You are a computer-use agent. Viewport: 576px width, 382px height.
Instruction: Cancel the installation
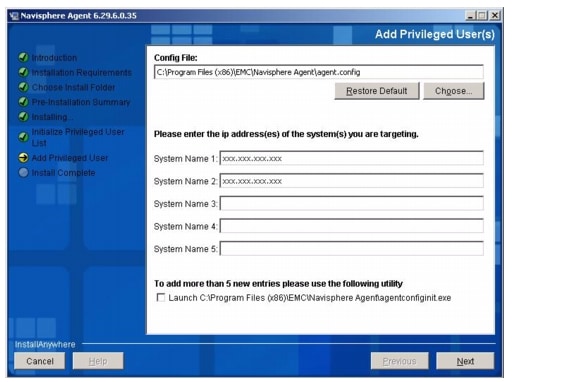[x=40, y=361]
